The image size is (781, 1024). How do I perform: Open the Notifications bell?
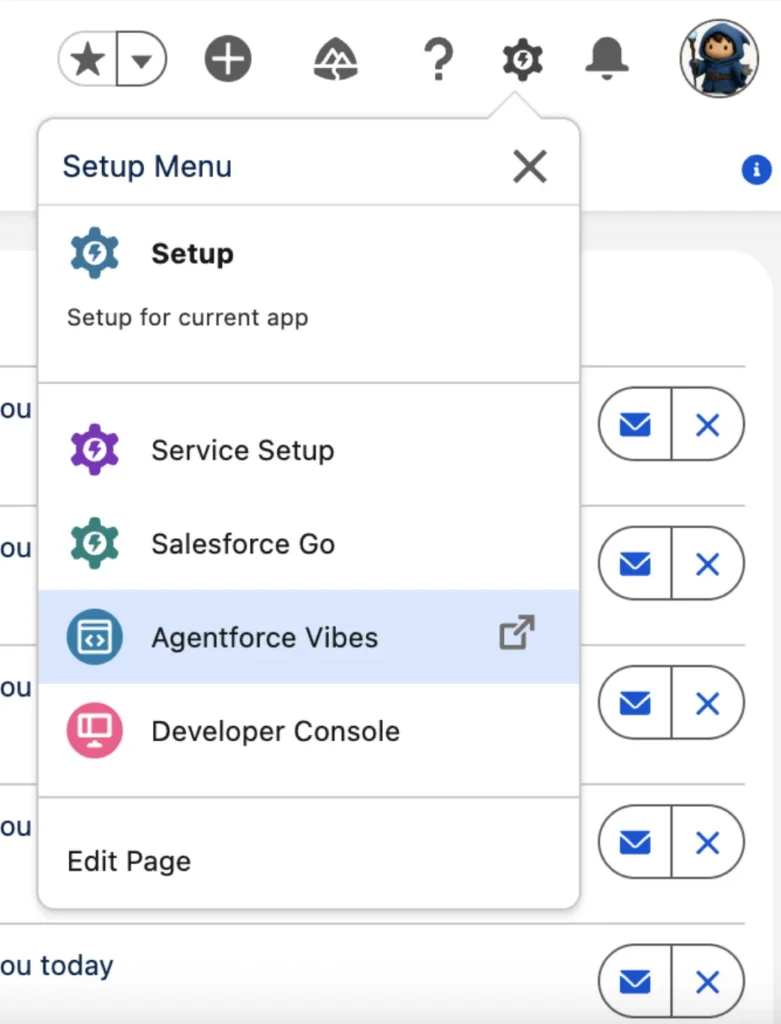coord(606,59)
